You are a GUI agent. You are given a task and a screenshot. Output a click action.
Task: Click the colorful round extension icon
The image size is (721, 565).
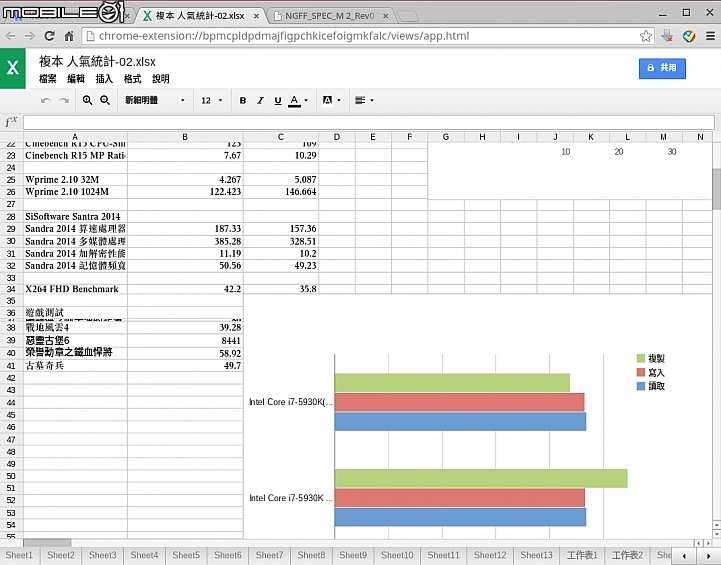click(689, 36)
